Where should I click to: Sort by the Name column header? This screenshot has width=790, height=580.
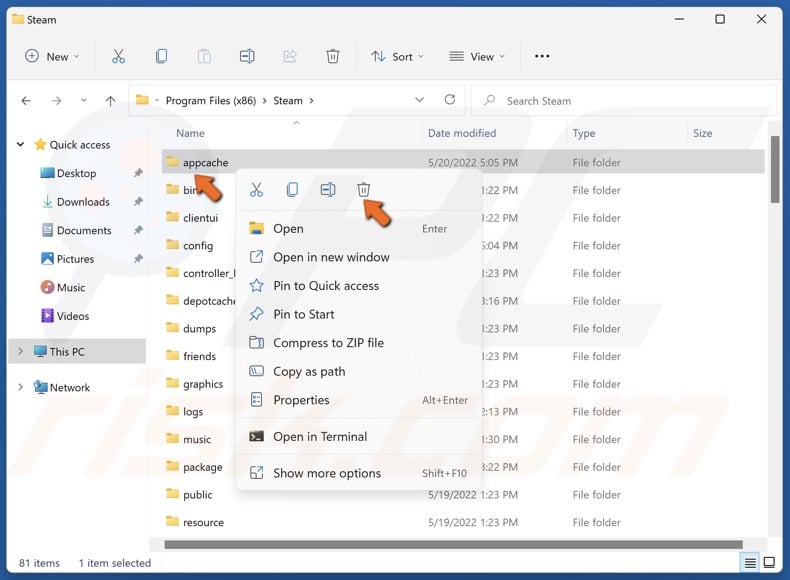tap(190, 134)
